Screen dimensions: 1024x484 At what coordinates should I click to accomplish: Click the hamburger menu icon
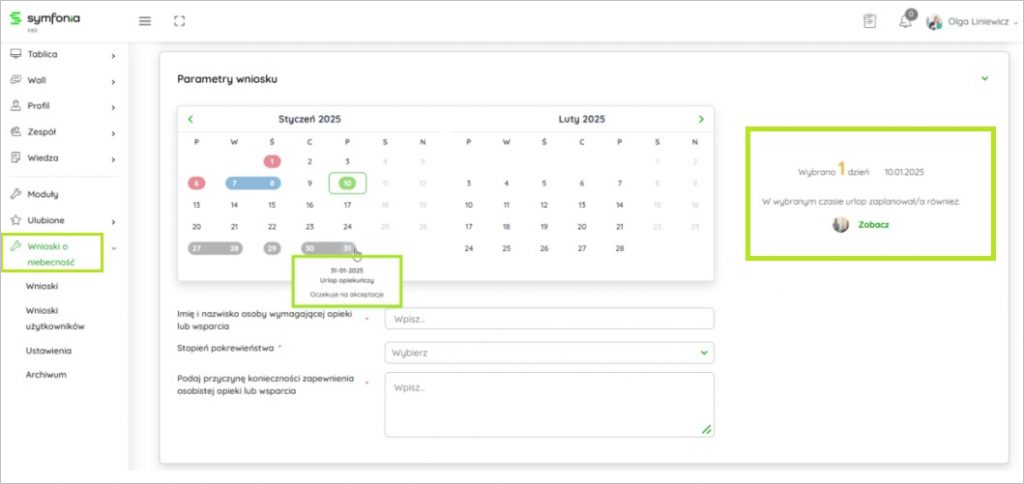point(145,21)
